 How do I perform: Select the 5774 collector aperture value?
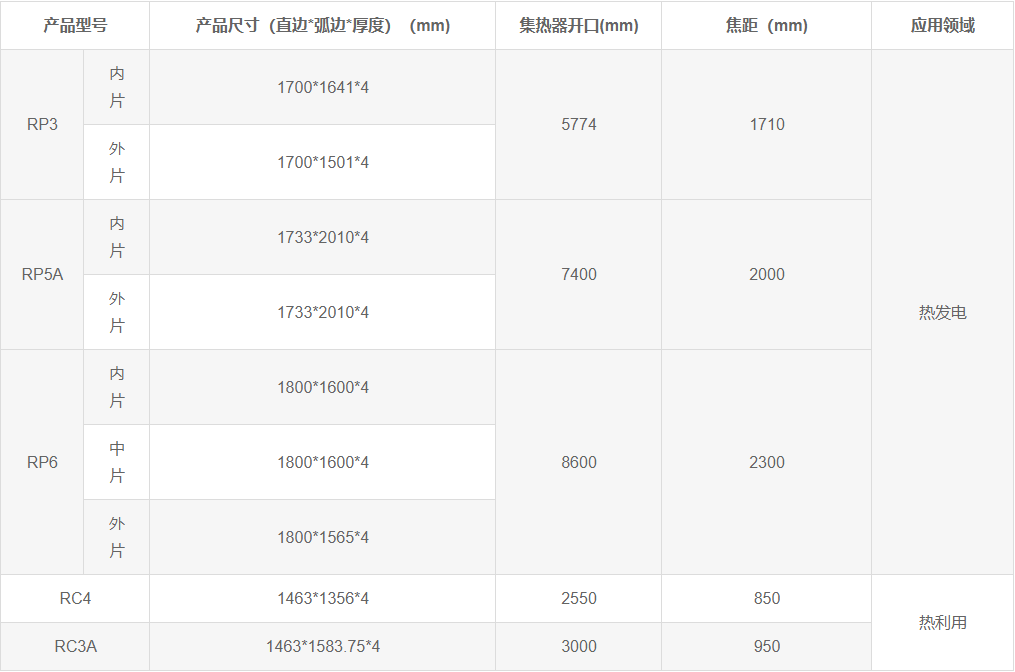tap(578, 125)
